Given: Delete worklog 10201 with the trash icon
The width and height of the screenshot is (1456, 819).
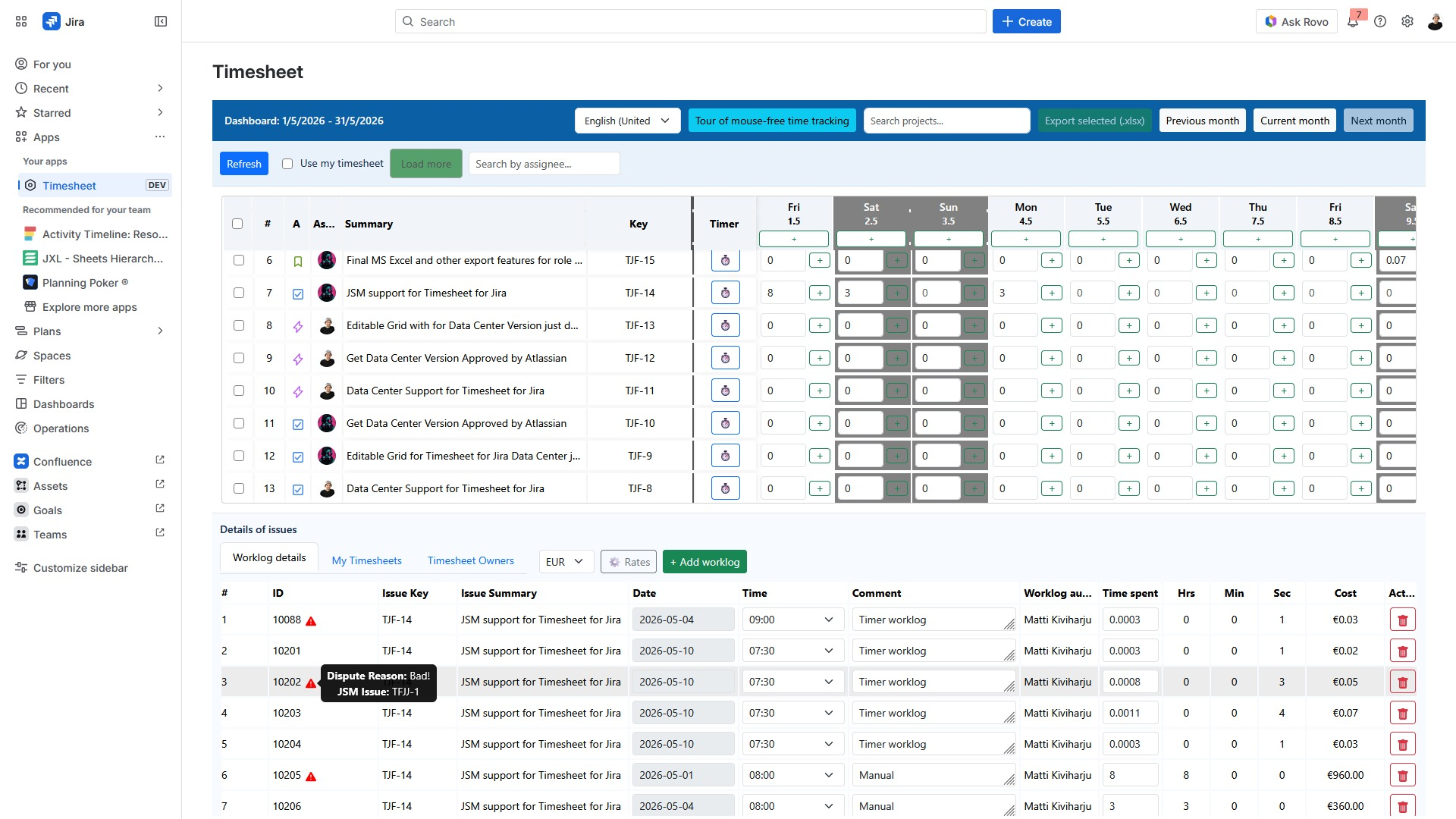Looking at the screenshot, I should coord(1403,651).
